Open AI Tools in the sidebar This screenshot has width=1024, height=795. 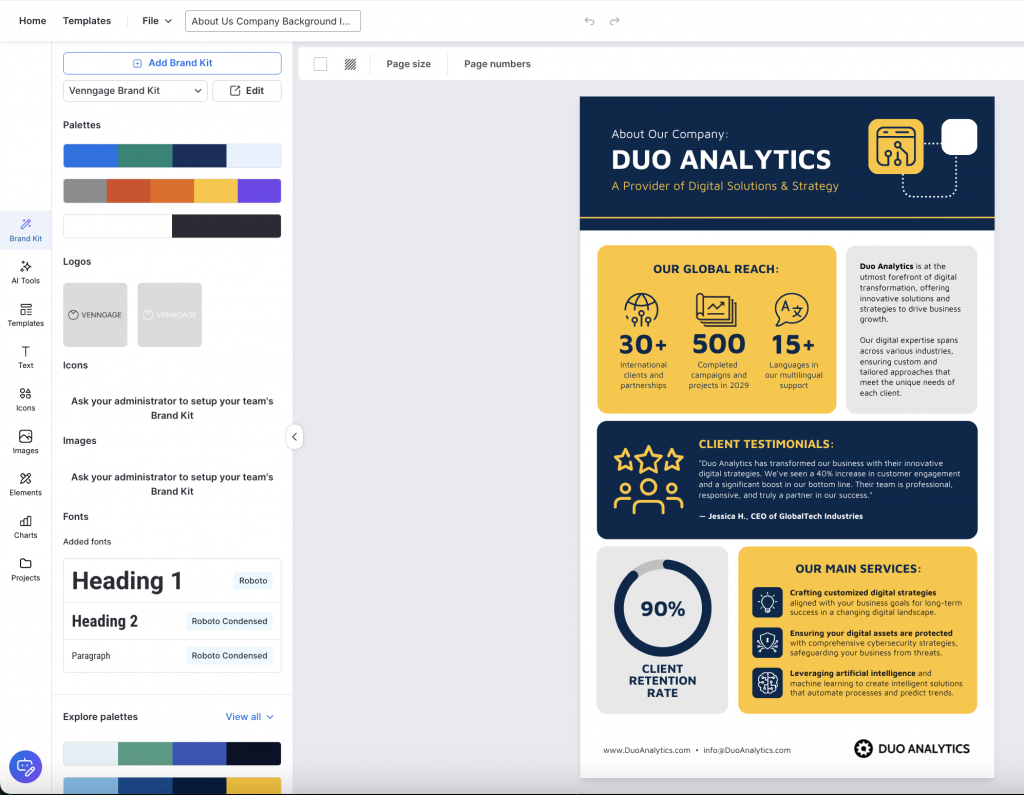(25, 271)
